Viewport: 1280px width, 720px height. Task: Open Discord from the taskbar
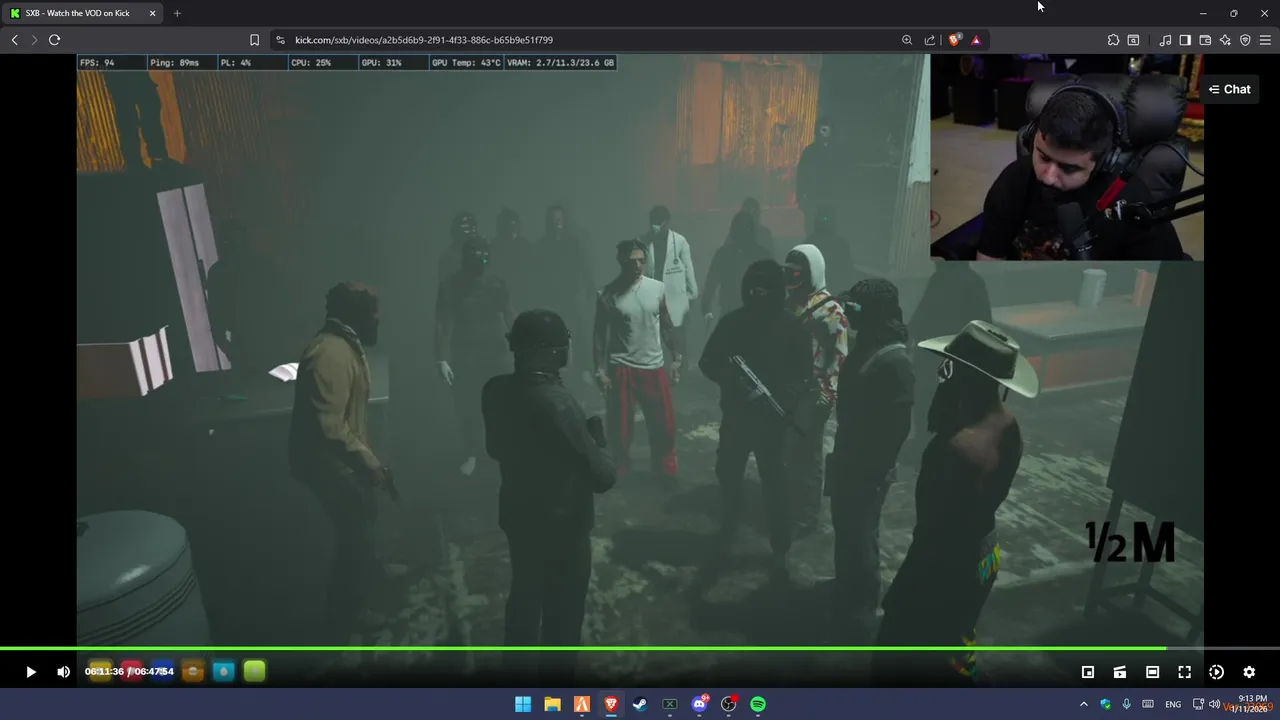tap(699, 704)
